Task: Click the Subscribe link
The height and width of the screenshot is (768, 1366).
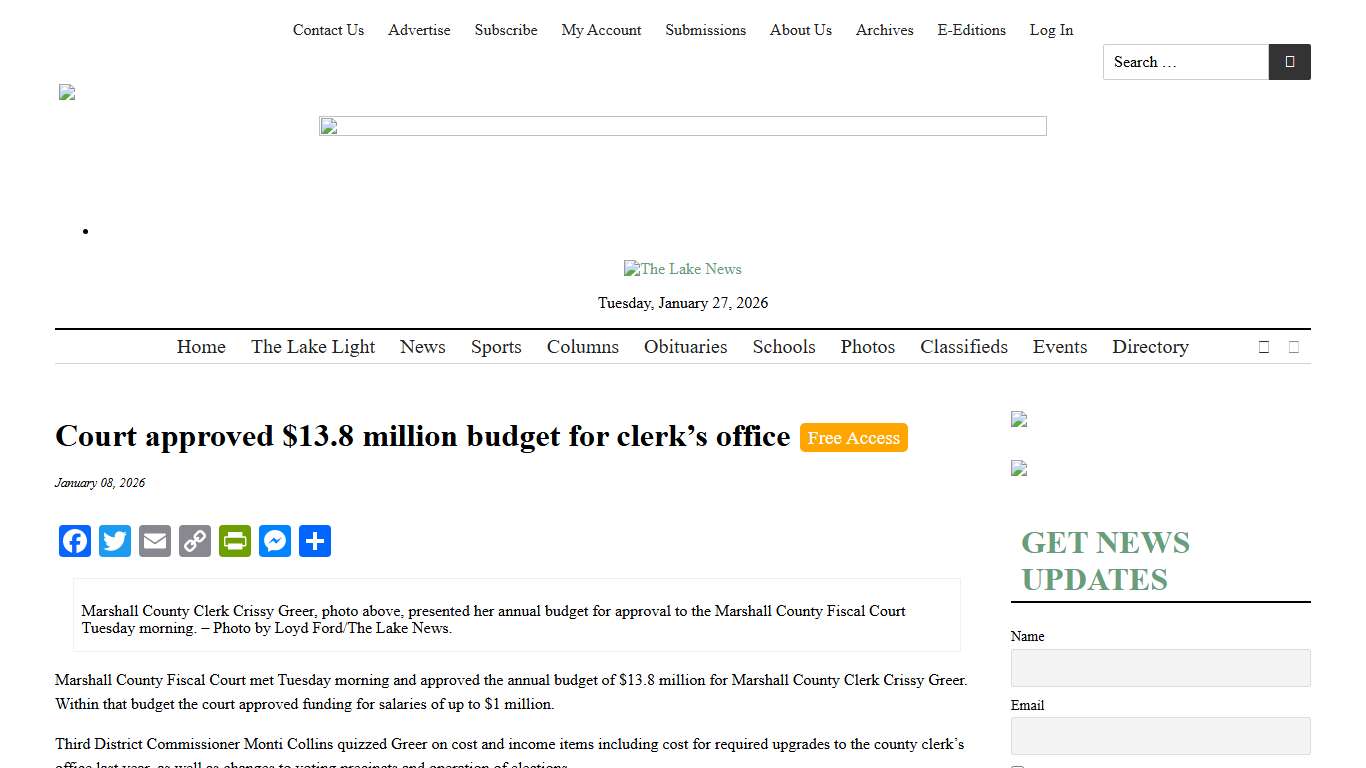Action: (506, 30)
